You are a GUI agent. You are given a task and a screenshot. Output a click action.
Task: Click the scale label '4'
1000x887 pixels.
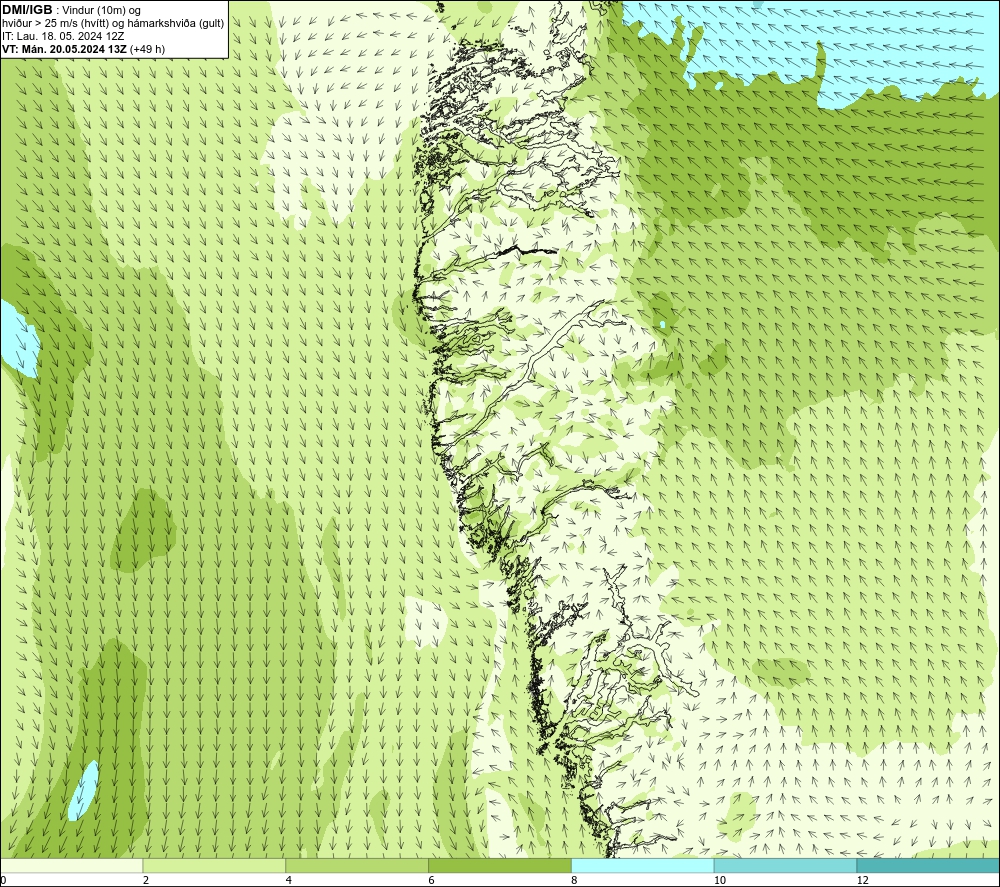click(x=289, y=880)
